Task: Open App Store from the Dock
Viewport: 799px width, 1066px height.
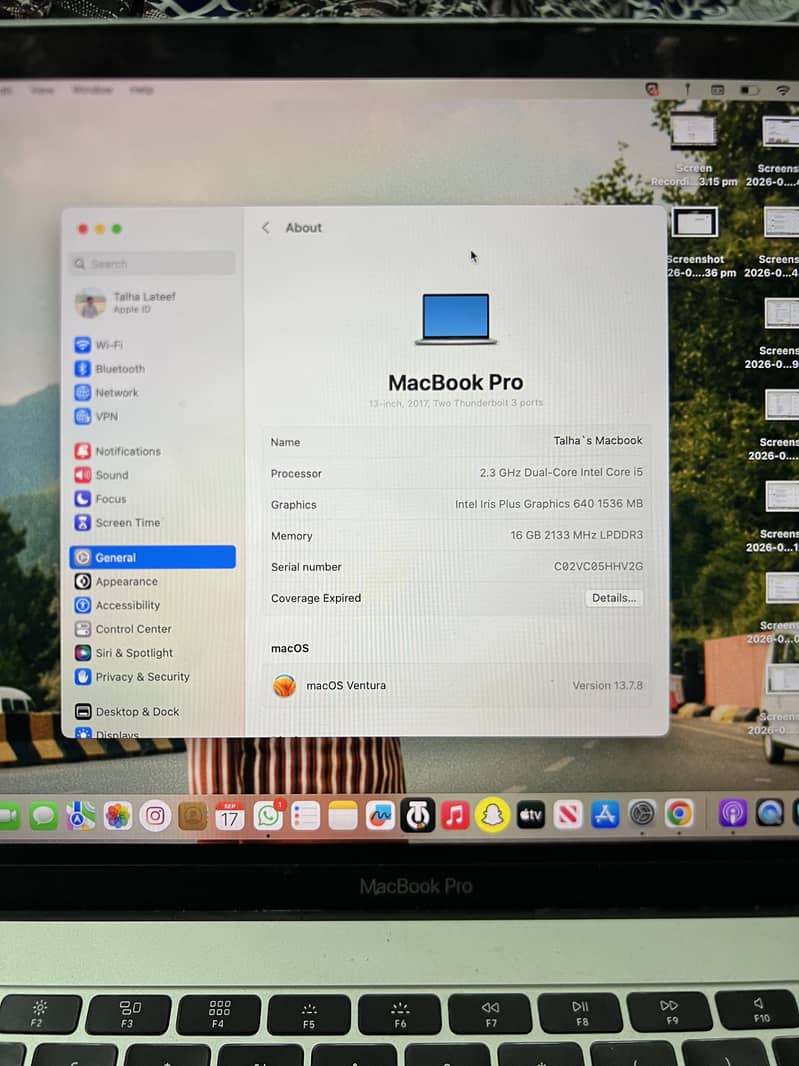Action: click(x=605, y=814)
